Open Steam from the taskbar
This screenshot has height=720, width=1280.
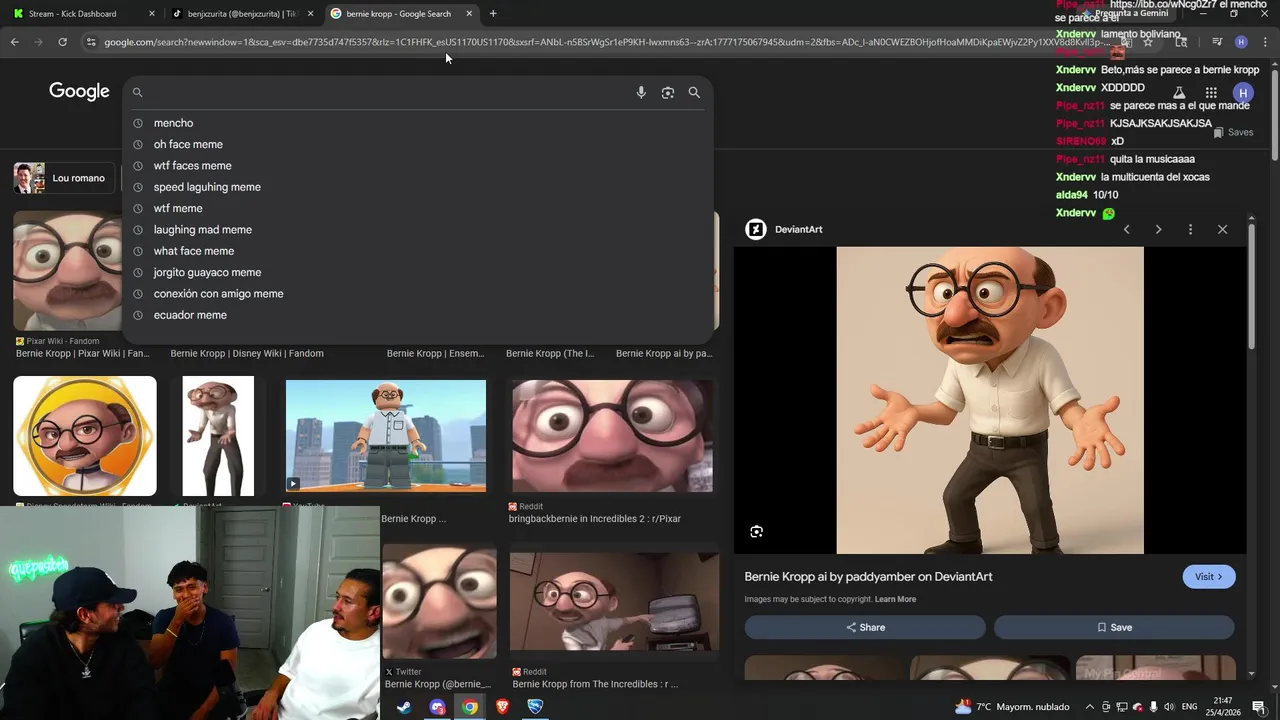tap(404, 707)
